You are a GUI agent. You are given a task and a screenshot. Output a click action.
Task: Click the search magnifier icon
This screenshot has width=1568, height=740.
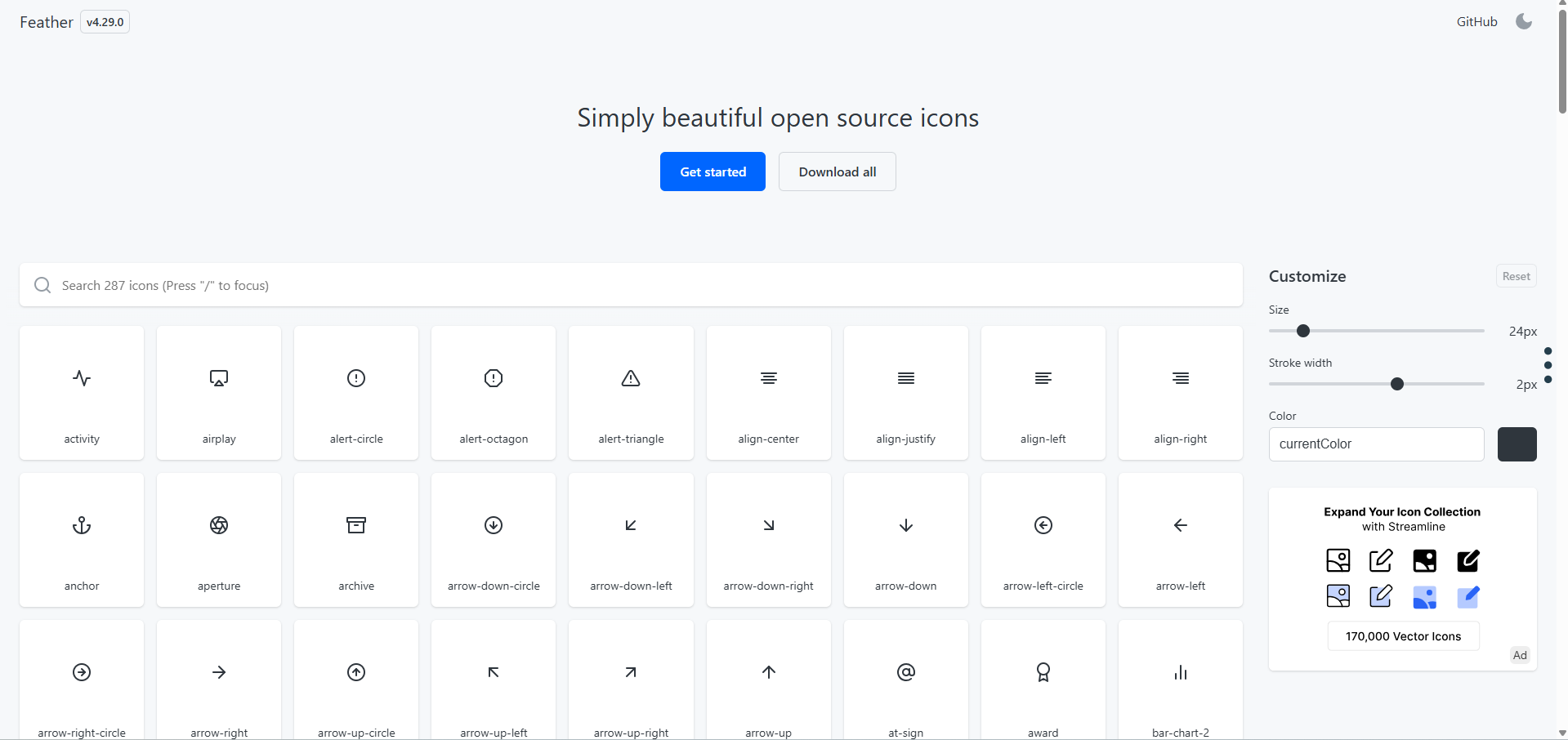(42, 285)
